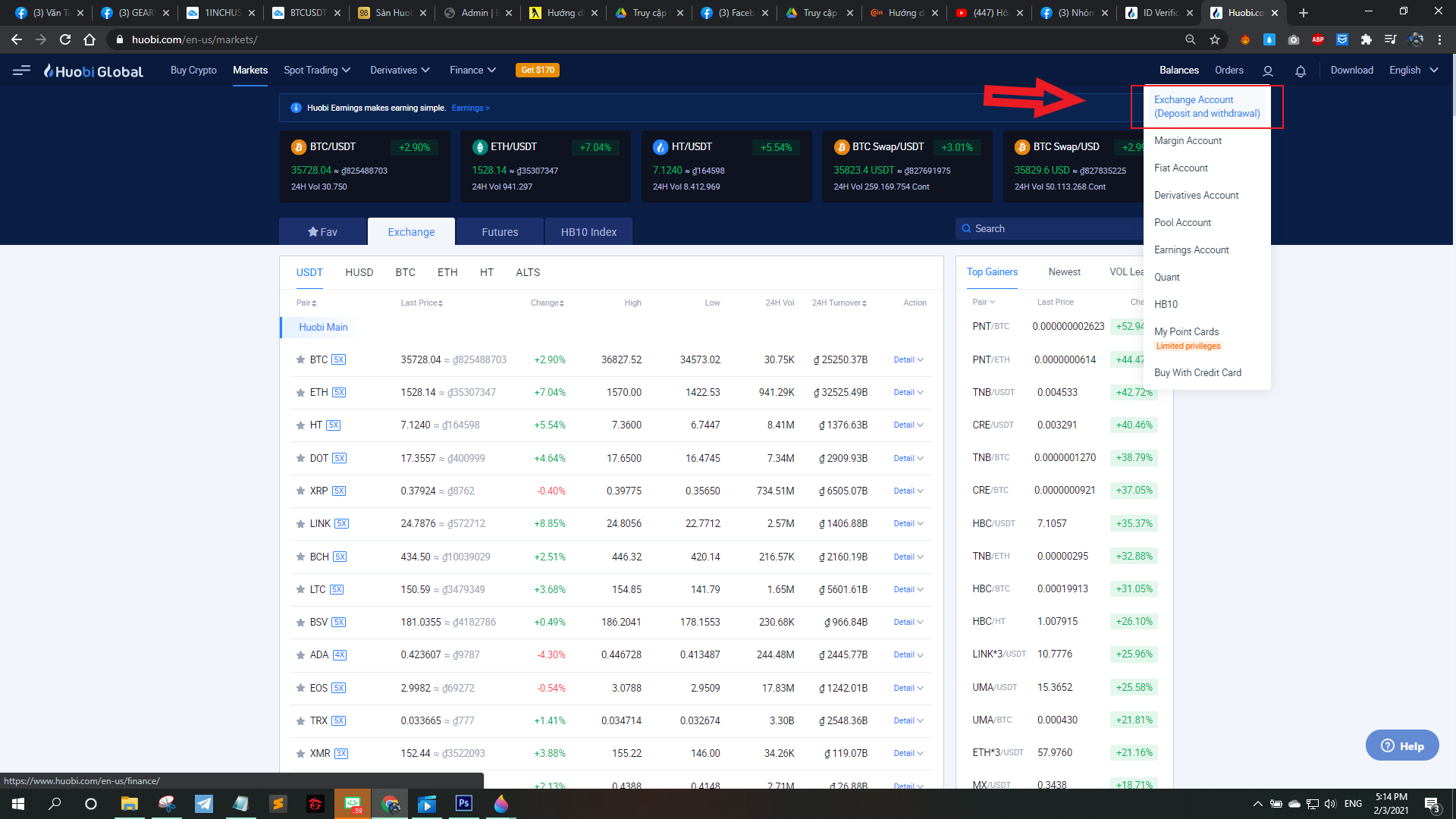Screen dimensions: 1456x819
Task: Favorite the BCH pair star
Action: [x=300, y=557]
